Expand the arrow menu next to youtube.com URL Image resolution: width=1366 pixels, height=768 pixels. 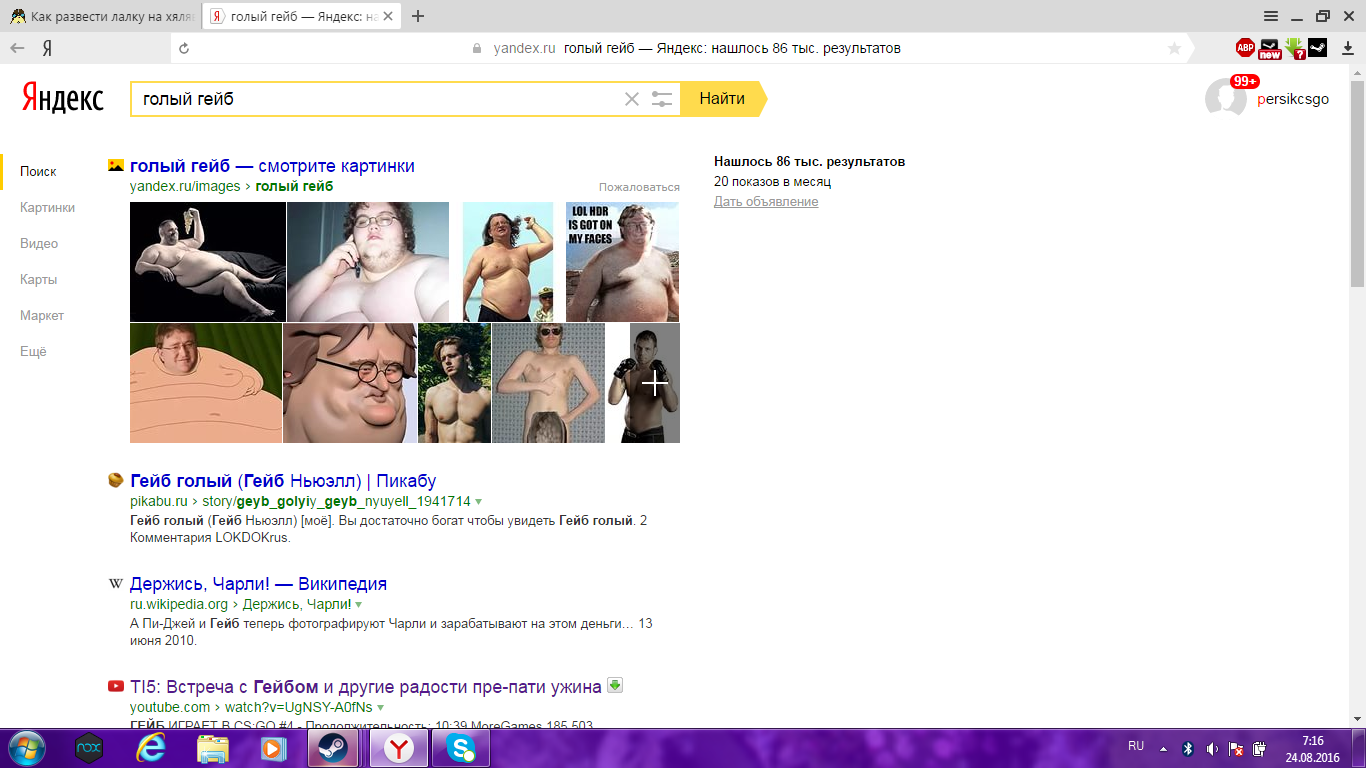(x=380, y=707)
